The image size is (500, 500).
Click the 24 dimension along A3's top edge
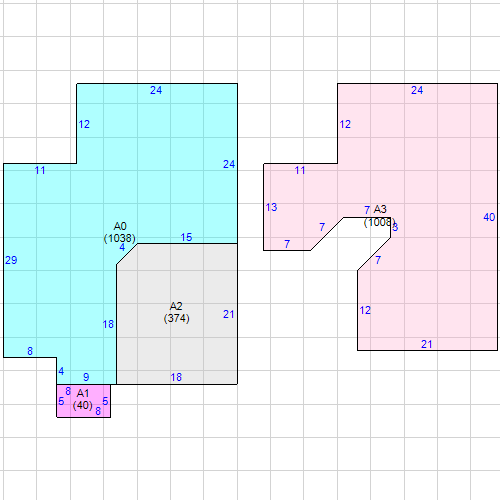coord(417,90)
